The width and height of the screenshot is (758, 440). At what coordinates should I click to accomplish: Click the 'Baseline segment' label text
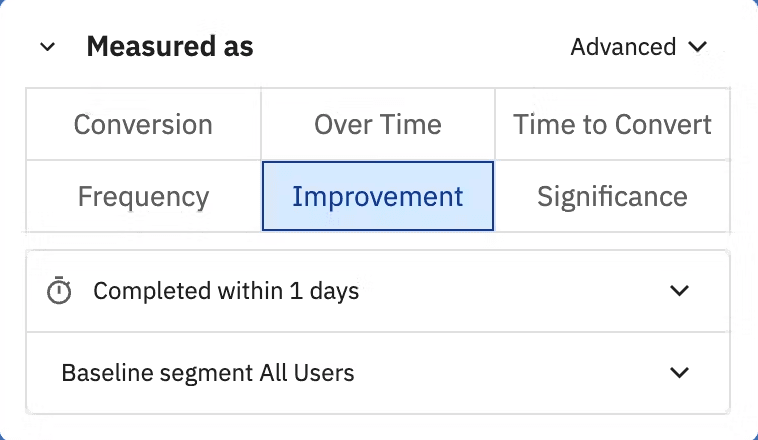click(x=157, y=373)
